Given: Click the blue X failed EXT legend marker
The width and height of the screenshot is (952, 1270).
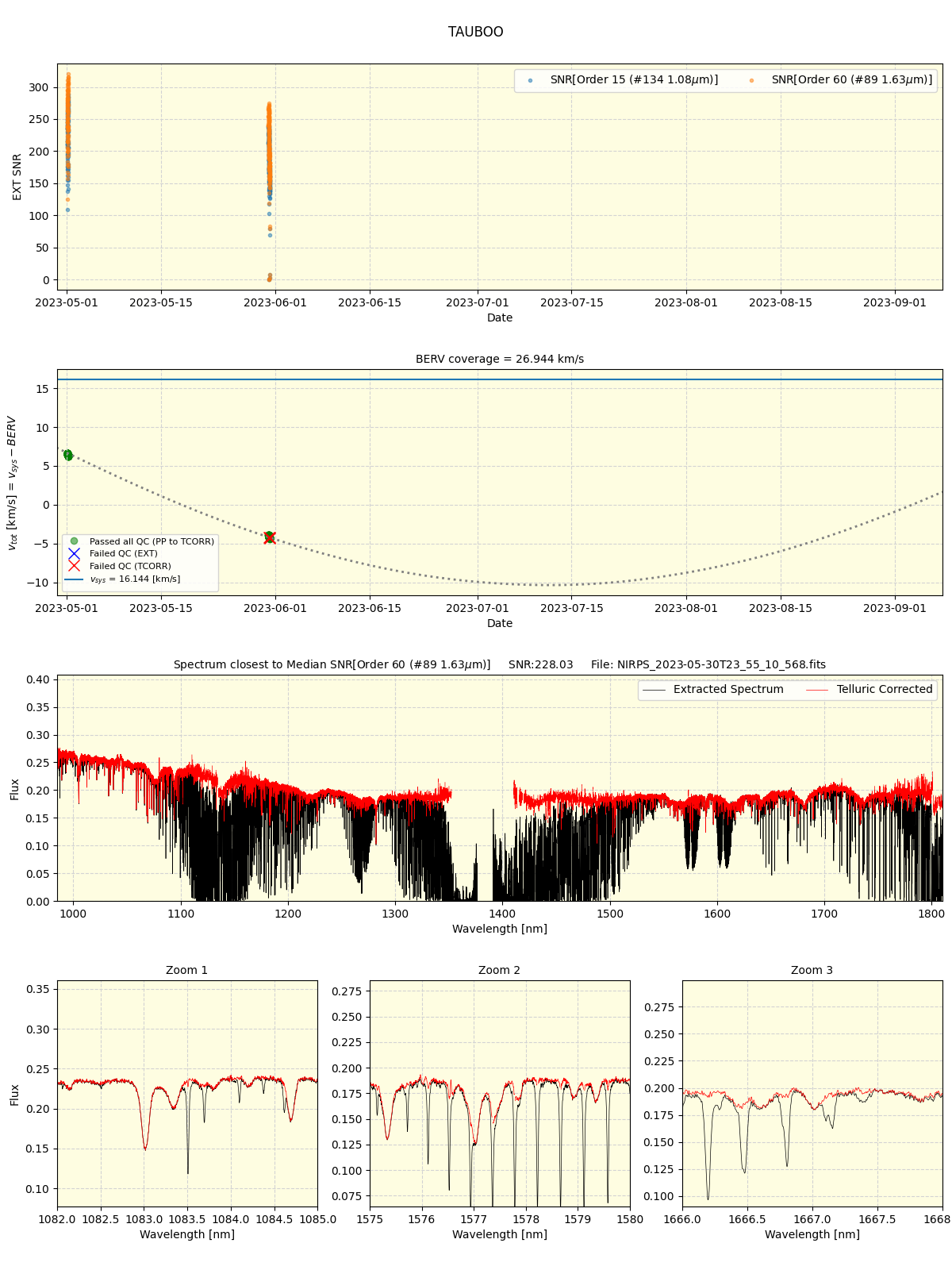Looking at the screenshot, I should pos(74,553).
